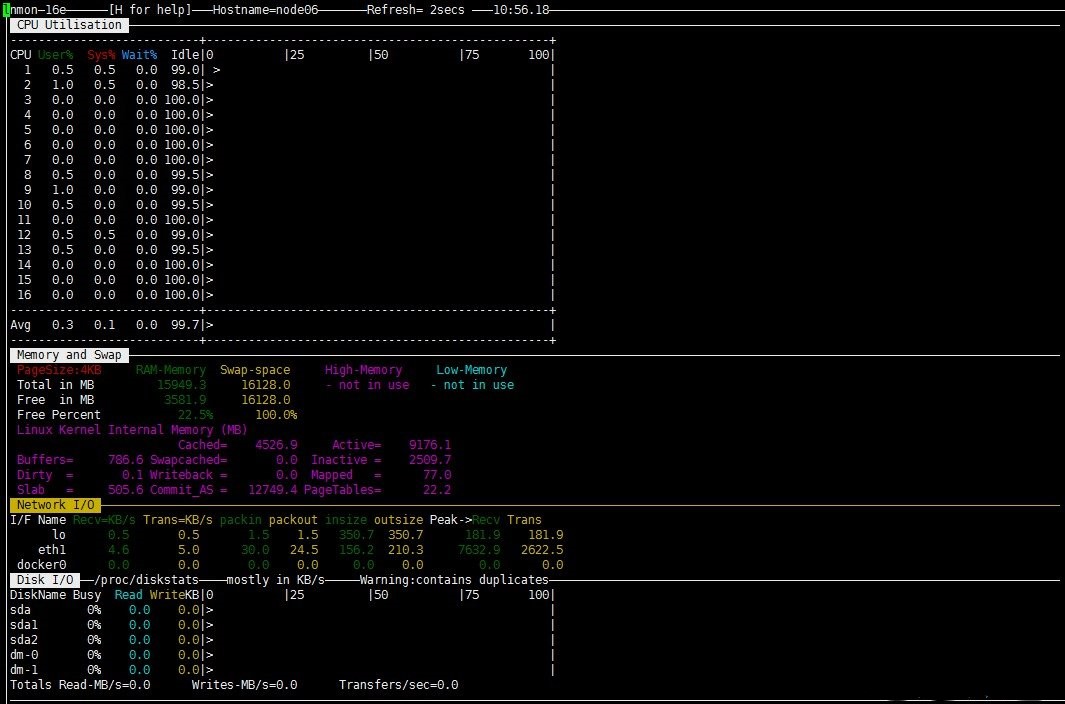Click the Memory and Swap section label
This screenshot has width=1065, height=704.
point(68,355)
